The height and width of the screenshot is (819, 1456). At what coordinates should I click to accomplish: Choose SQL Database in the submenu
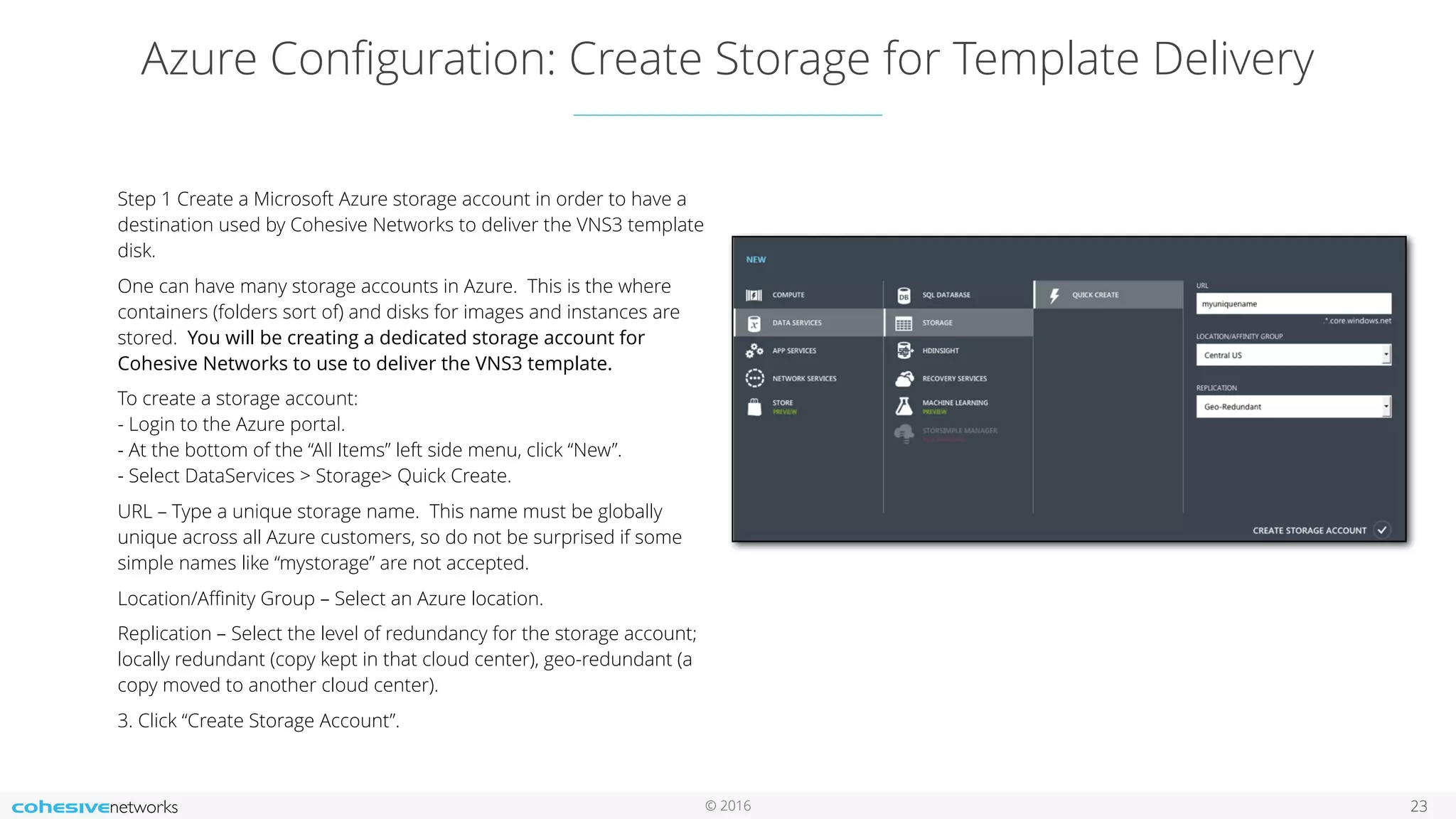958,294
